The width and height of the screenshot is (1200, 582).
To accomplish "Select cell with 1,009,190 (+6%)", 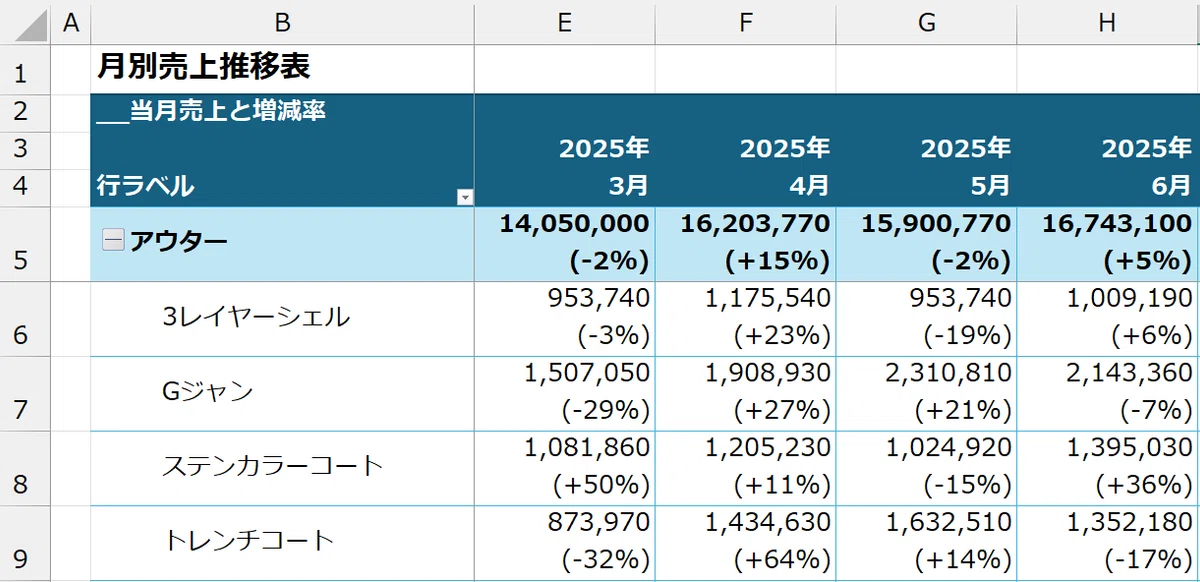I will pyautogui.click(x=1108, y=319).
